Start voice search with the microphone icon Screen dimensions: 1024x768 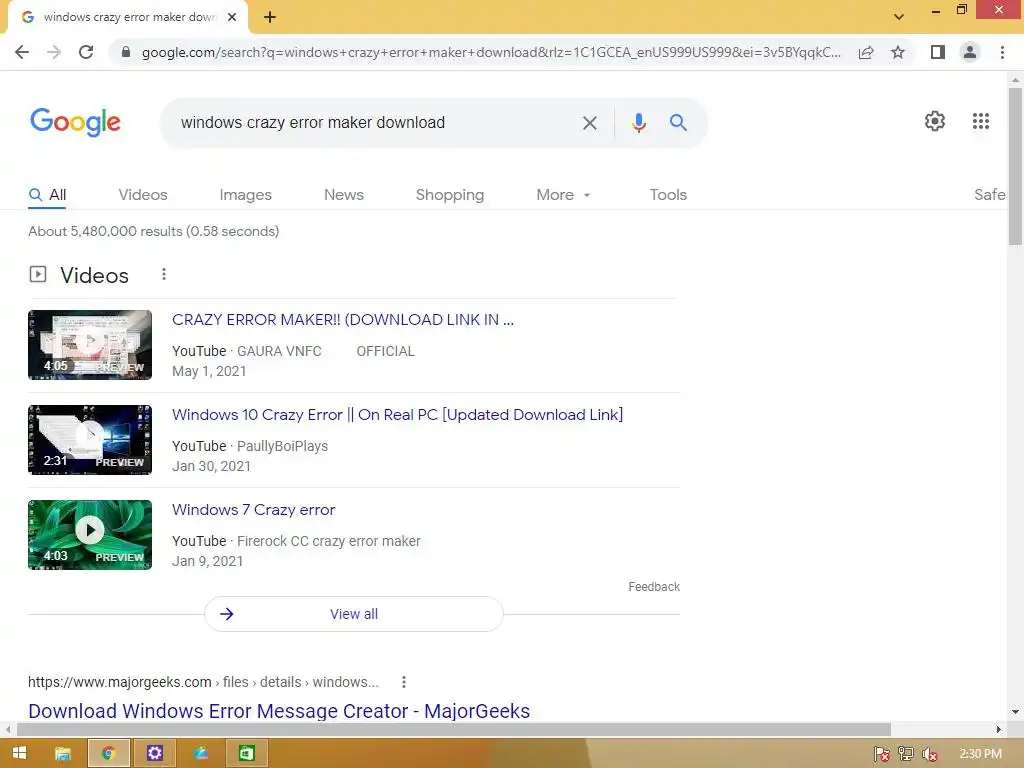click(x=639, y=123)
